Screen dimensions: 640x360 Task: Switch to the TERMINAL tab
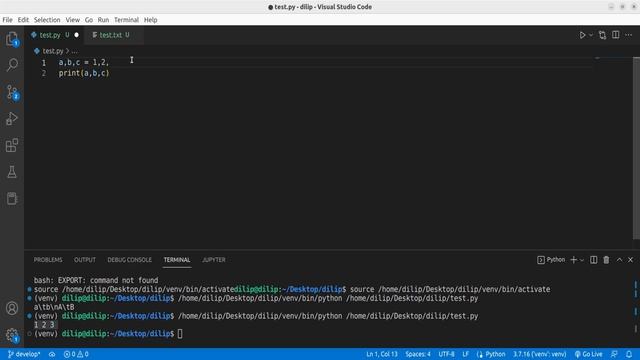point(177,260)
